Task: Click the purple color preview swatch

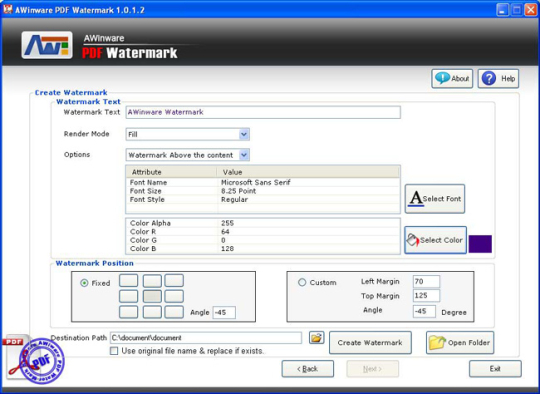Action: click(x=480, y=244)
